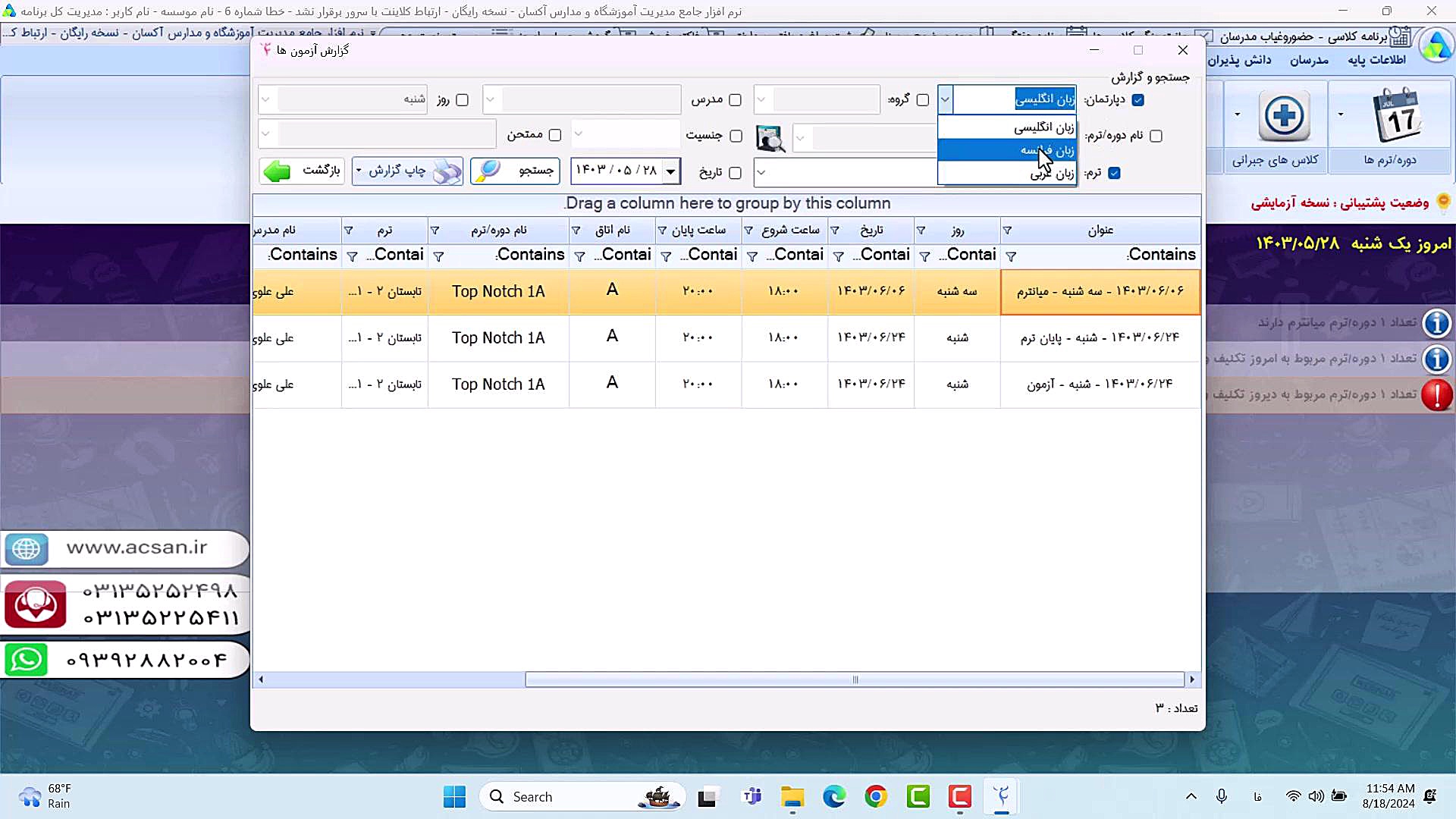Click the WhatsApp contact icon
This screenshot has width=1456, height=819.
27,660
